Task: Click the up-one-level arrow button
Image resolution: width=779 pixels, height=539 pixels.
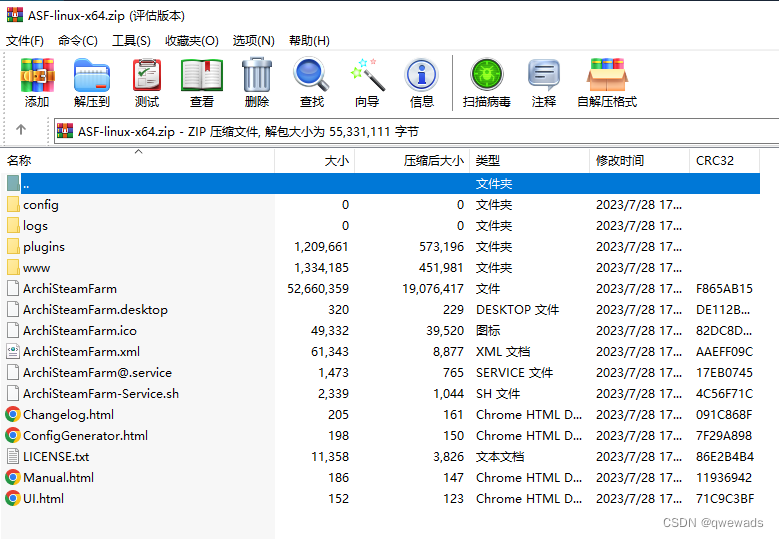Action: pos(21,130)
